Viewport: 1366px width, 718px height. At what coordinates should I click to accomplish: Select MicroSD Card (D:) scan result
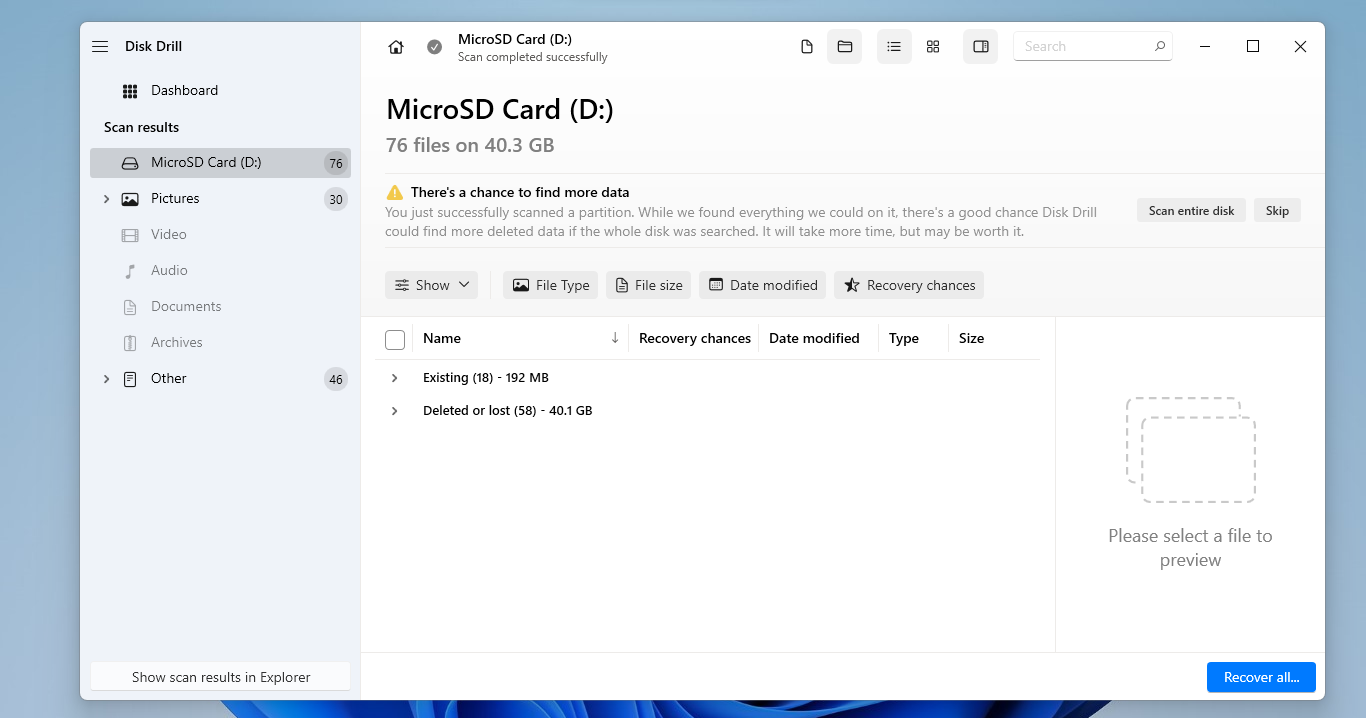(220, 163)
